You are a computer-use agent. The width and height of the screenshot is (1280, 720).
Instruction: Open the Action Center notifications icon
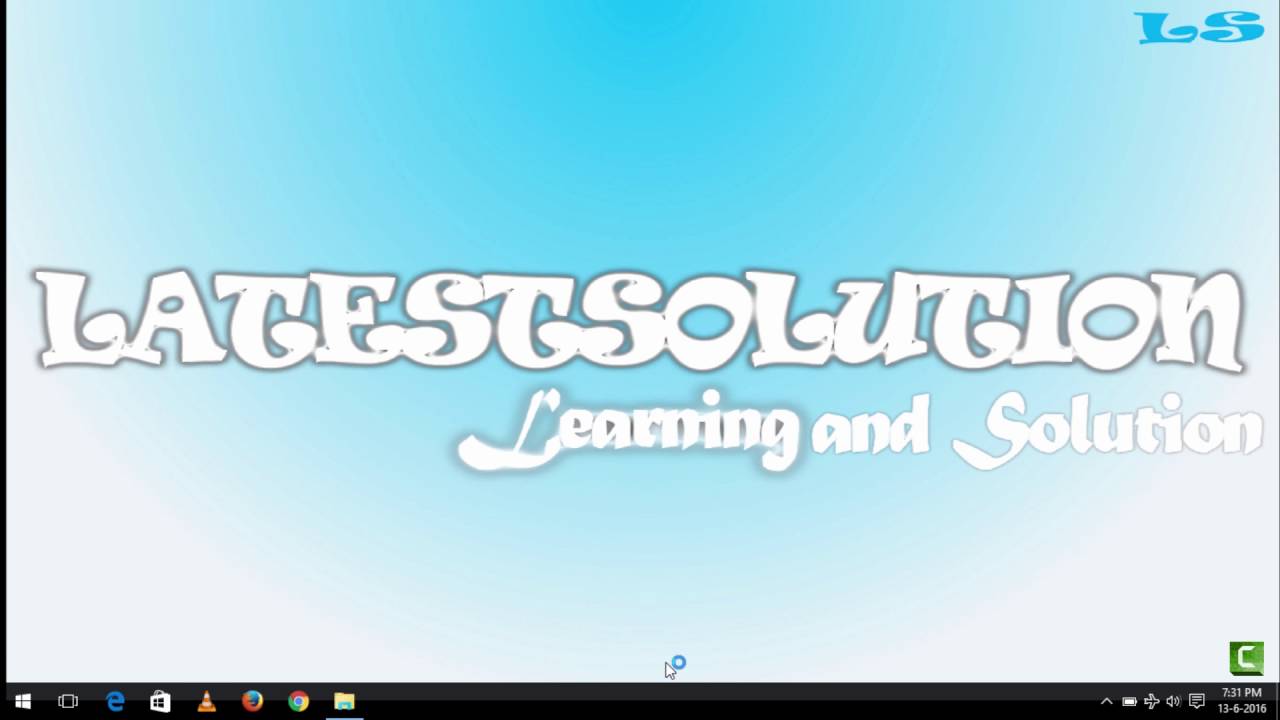tap(1196, 702)
